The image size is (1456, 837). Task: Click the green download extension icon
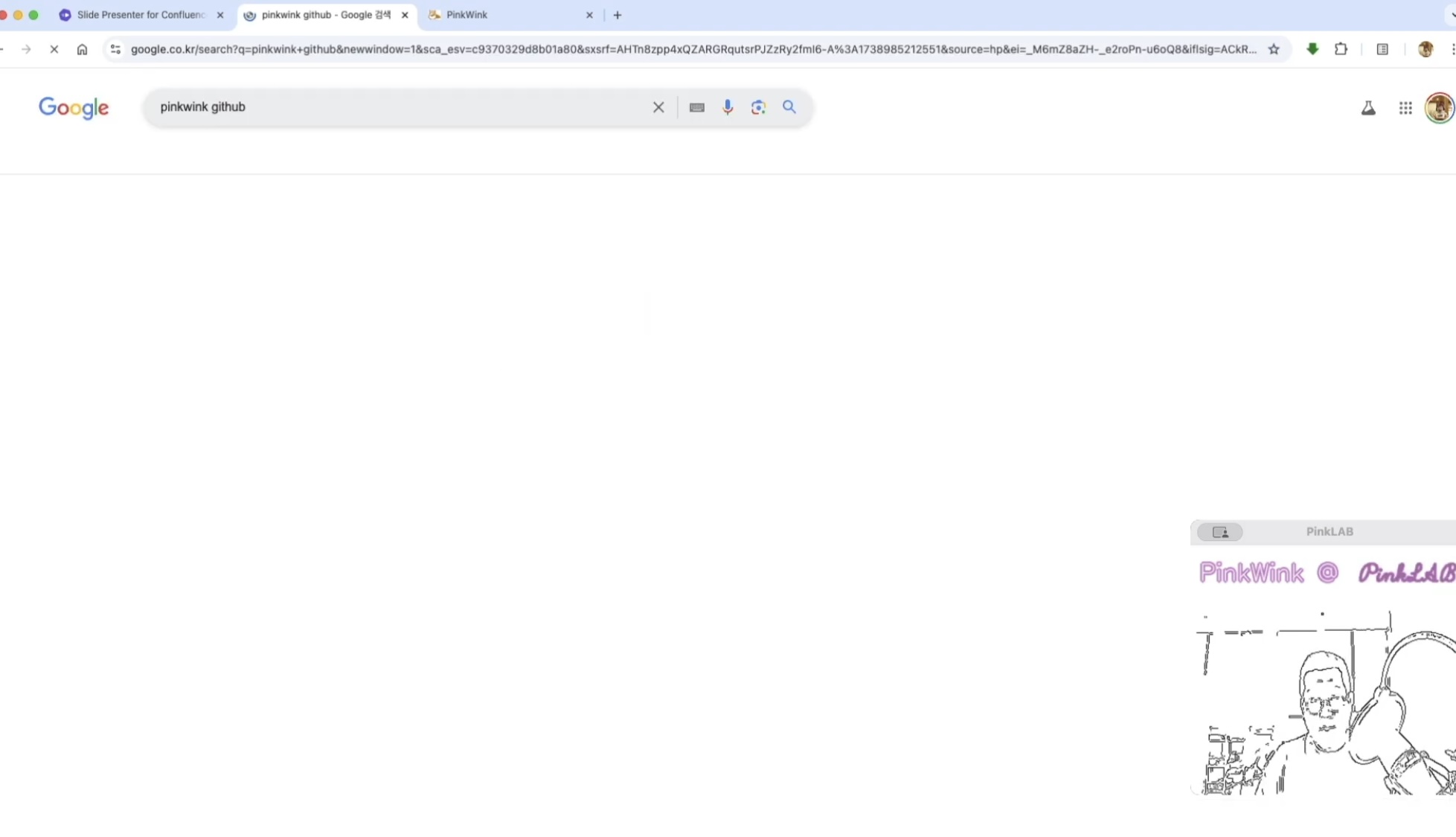pyautogui.click(x=1312, y=49)
